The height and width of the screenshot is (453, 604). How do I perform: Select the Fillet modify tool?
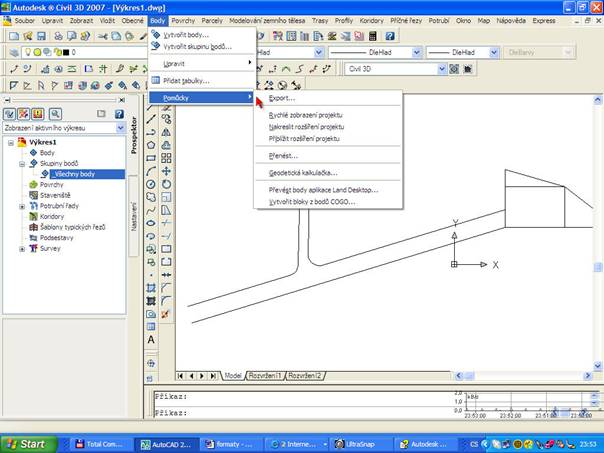(166, 301)
